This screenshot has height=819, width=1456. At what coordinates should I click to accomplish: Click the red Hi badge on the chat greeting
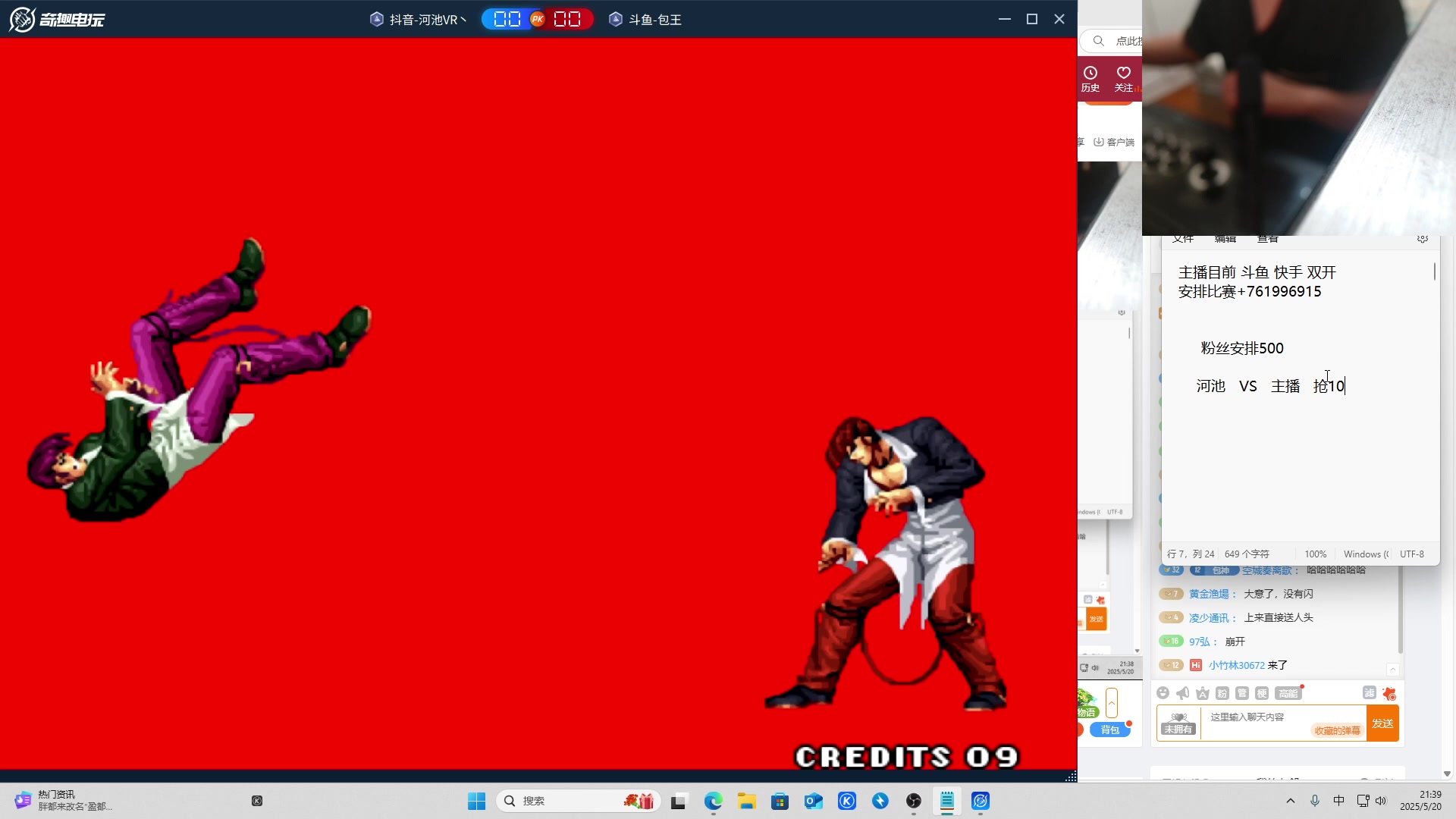tap(1196, 665)
